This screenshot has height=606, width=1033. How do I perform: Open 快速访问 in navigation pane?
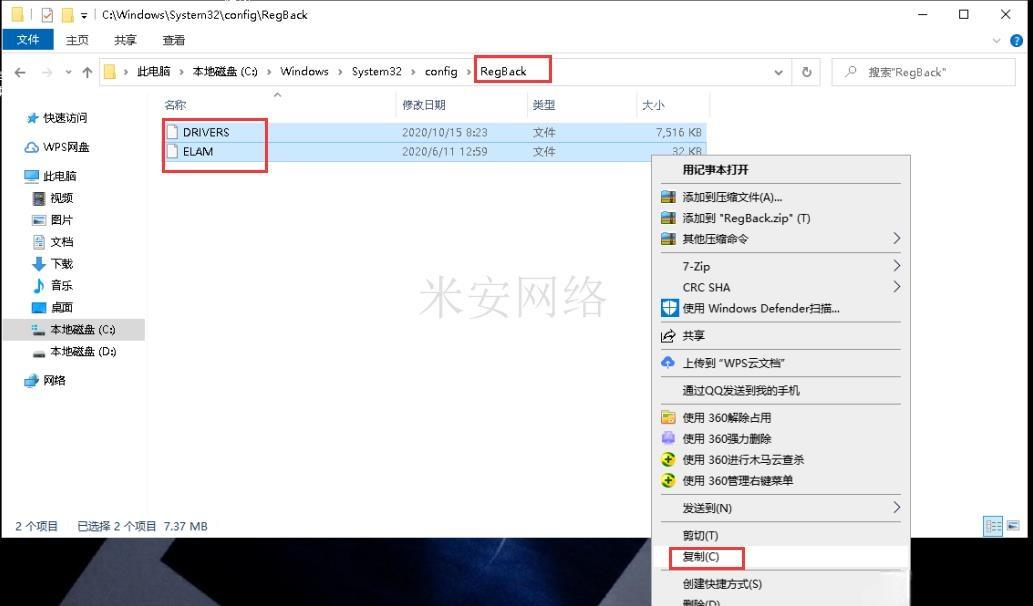click(65, 118)
